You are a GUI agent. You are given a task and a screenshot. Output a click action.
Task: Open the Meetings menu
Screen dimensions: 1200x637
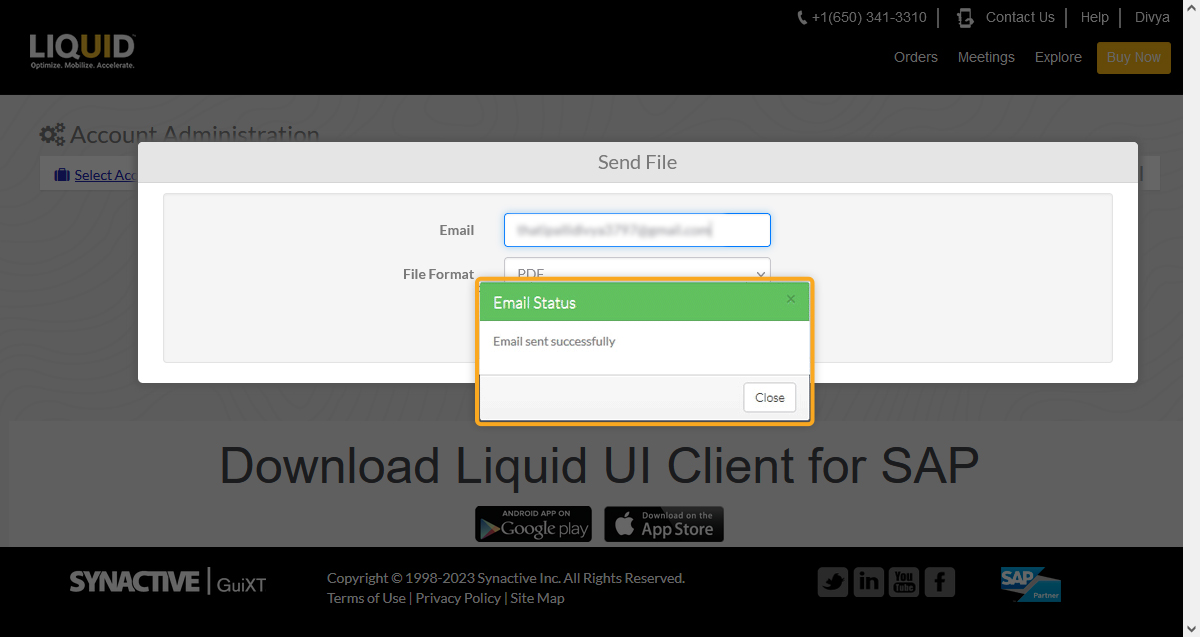(x=986, y=57)
